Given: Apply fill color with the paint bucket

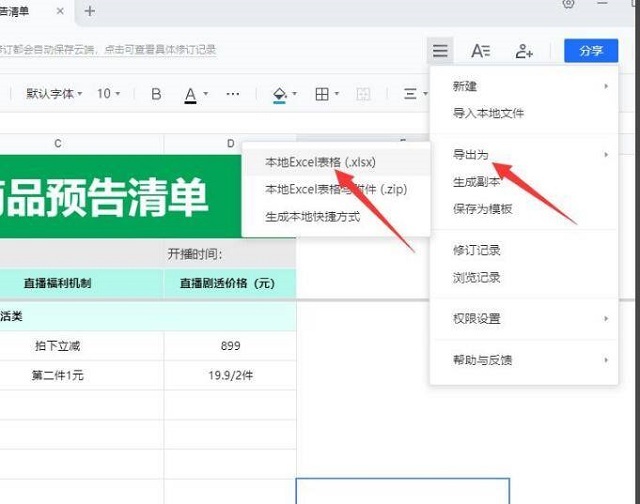Looking at the screenshot, I should [279, 95].
